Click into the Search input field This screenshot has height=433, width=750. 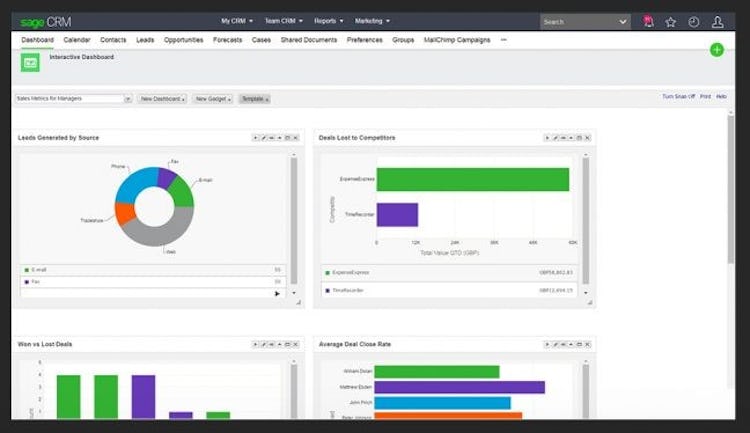(x=579, y=22)
